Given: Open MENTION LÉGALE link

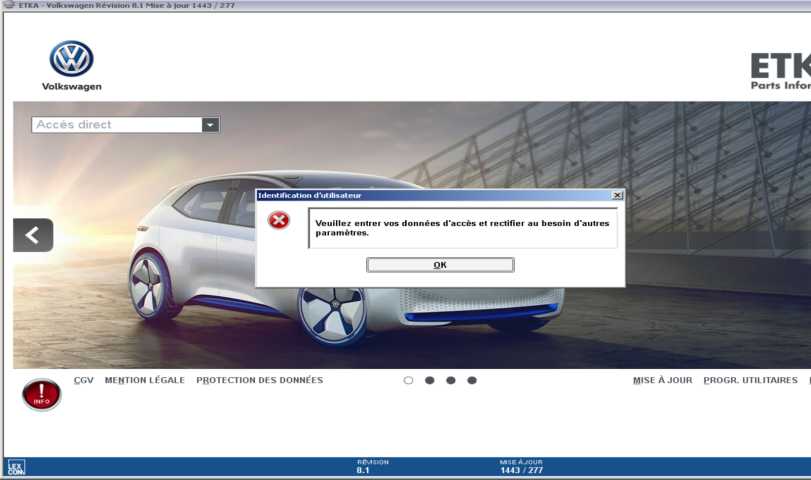Looking at the screenshot, I should pyautogui.click(x=145, y=380).
